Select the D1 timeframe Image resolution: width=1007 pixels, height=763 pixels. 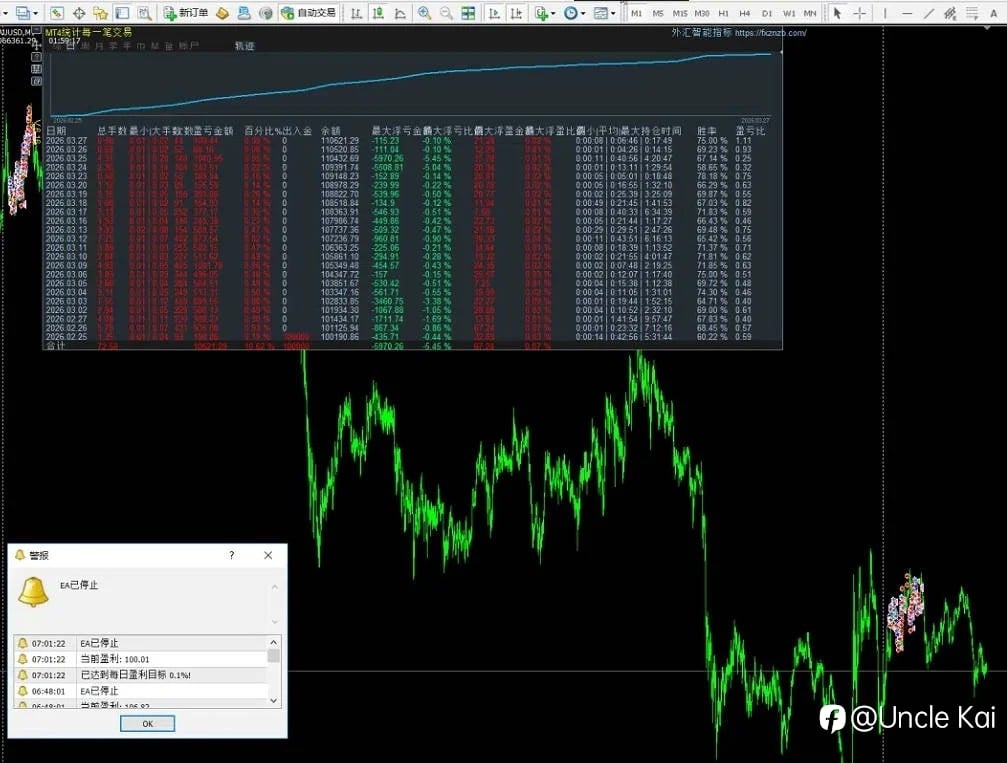click(x=767, y=13)
